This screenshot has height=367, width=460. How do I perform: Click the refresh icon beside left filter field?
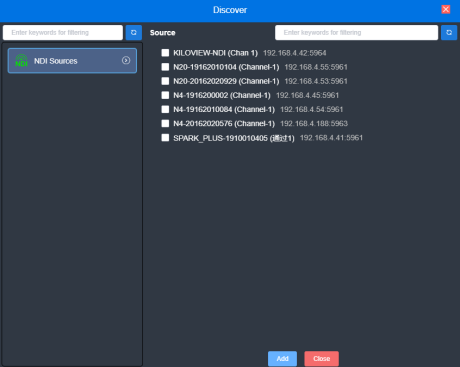(x=134, y=33)
